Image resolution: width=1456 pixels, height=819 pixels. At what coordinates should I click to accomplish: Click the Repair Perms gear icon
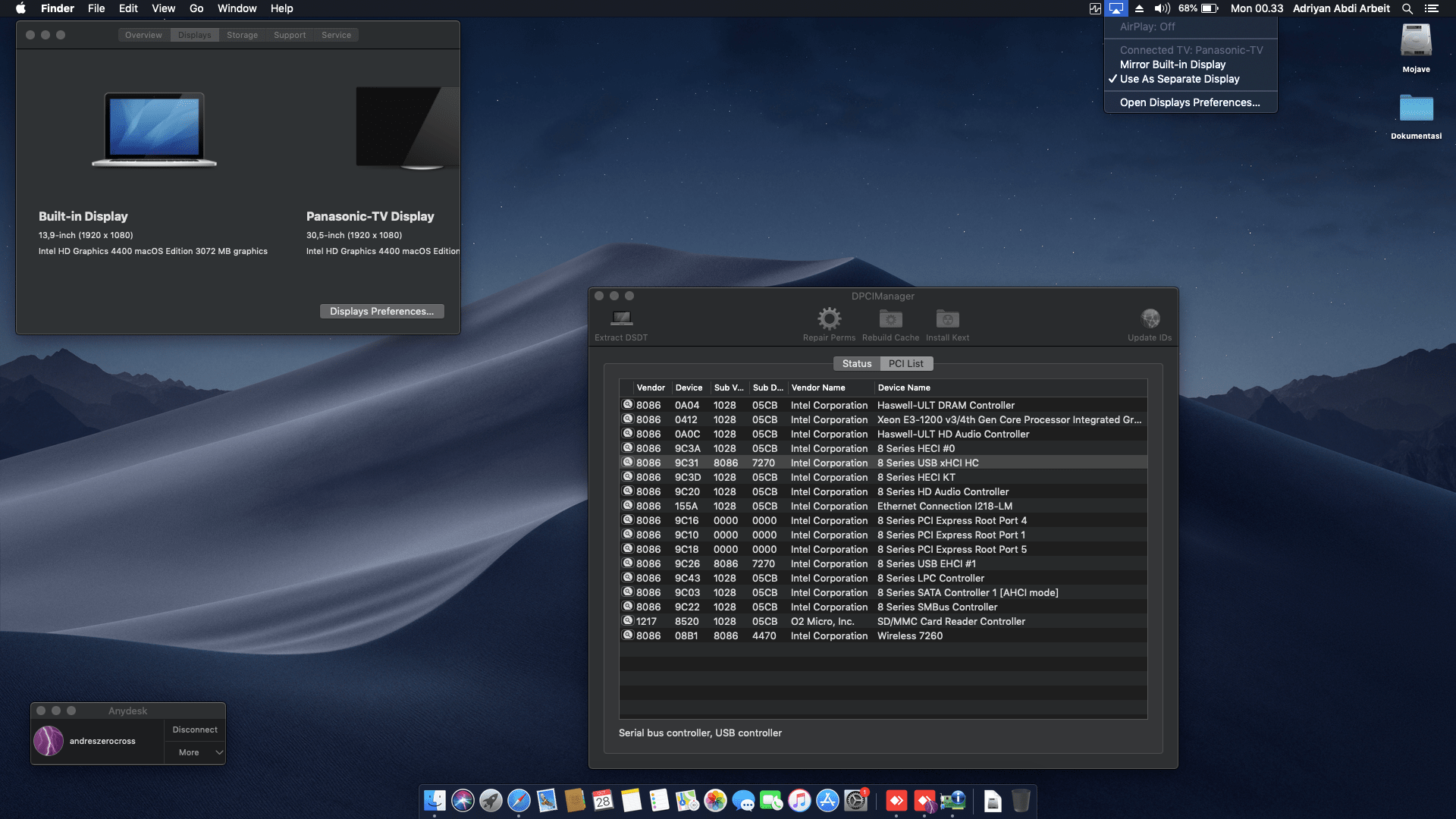pyautogui.click(x=829, y=318)
